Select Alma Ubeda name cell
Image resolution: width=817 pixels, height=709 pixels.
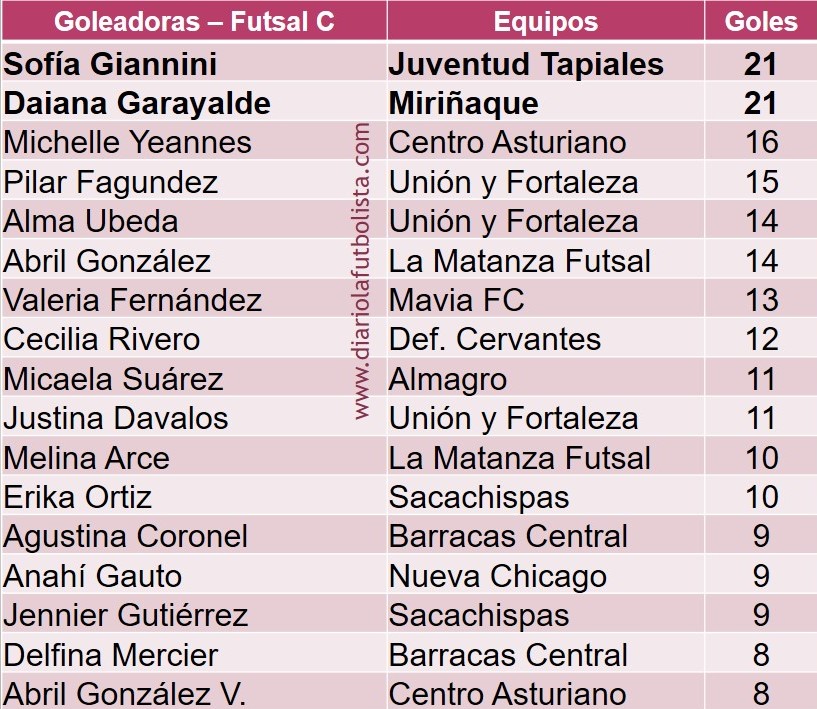point(177,221)
